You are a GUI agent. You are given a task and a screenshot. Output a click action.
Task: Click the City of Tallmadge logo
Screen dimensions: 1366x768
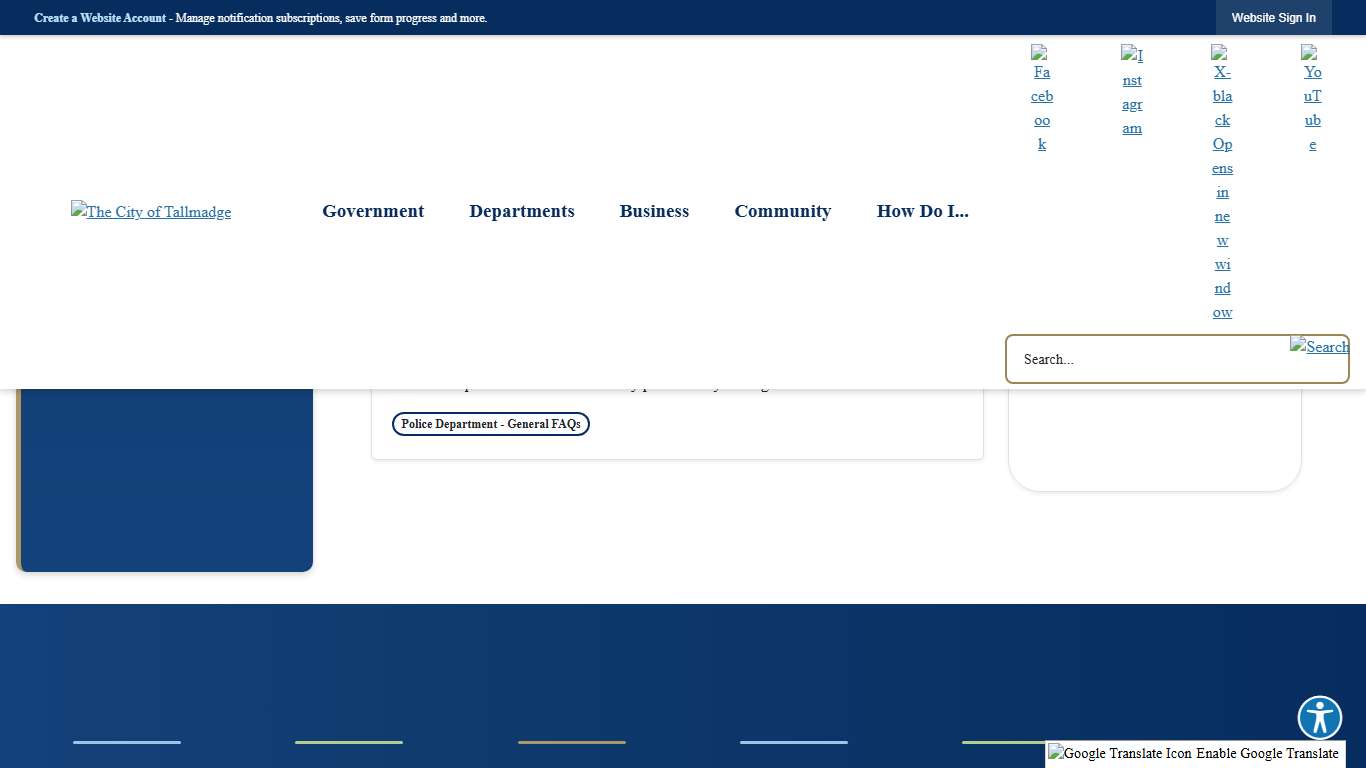(150, 212)
